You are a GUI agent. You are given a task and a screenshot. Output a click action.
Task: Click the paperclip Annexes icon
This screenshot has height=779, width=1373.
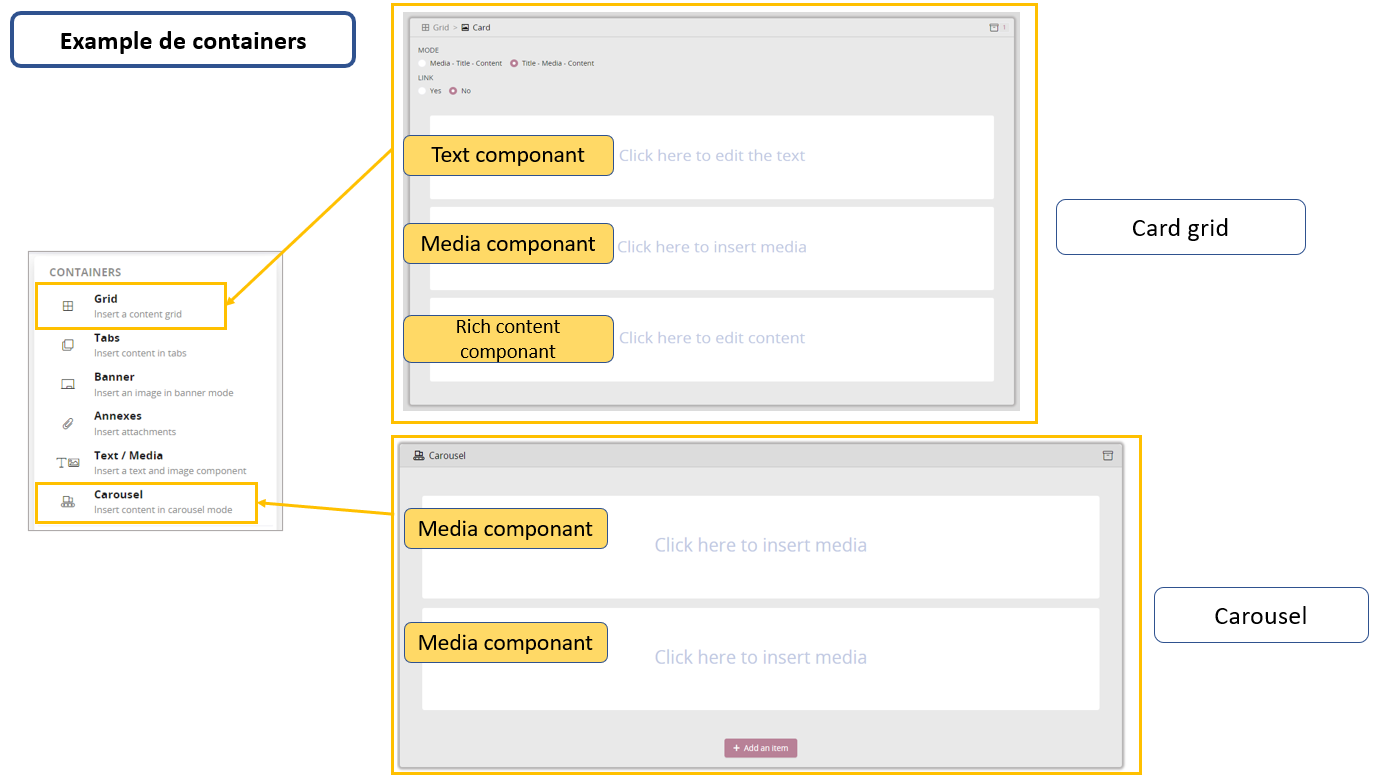click(67, 421)
